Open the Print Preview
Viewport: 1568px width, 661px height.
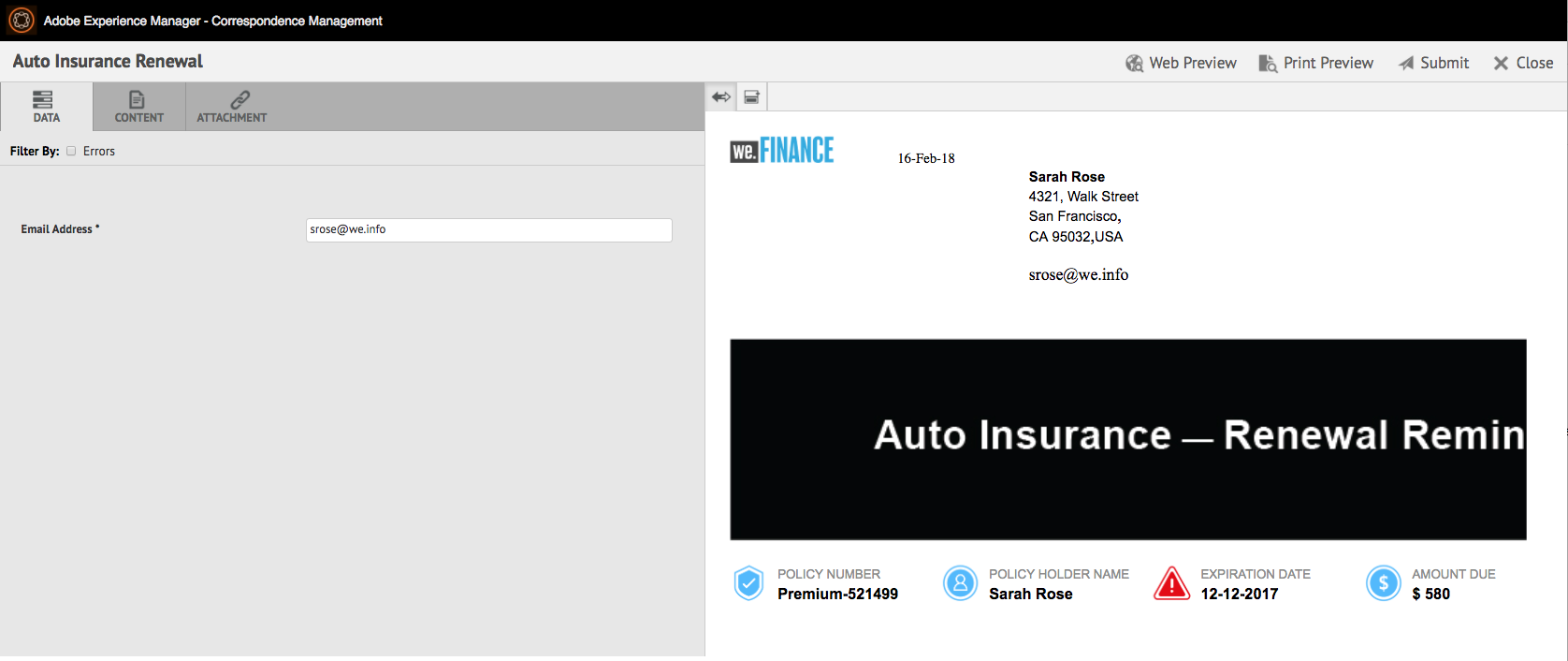pos(1316,63)
